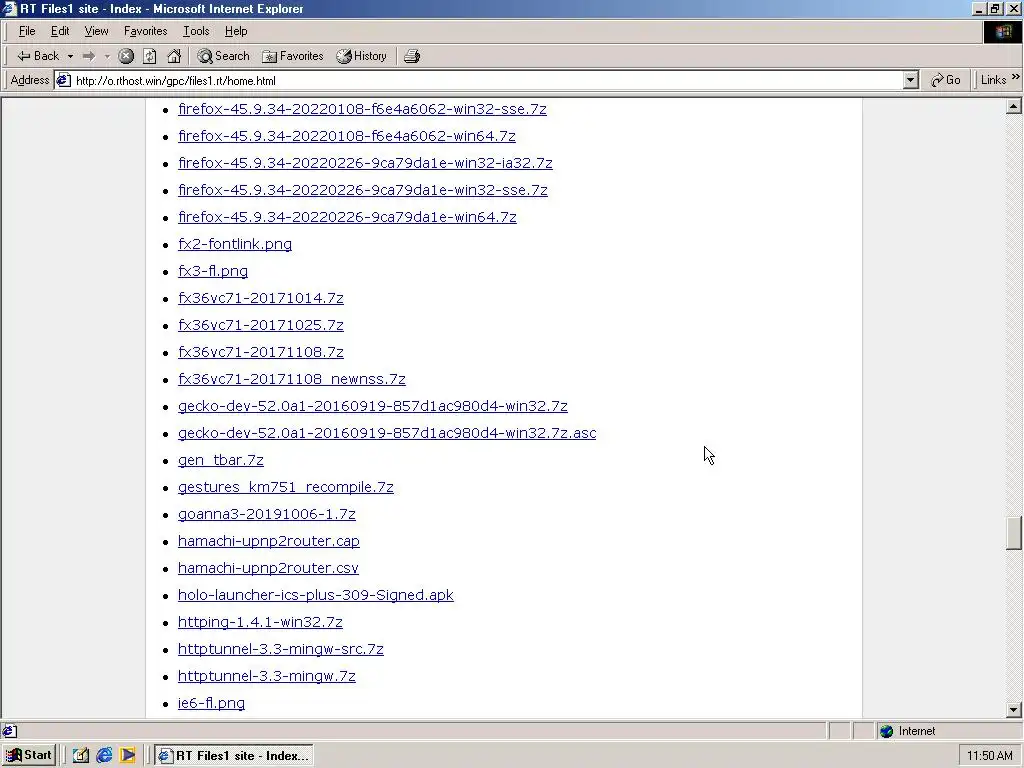Image resolution: width=1024 pixels, height=768 pixels.
Task: Click the Back arrow button
Action: click(x=38, y=56)
